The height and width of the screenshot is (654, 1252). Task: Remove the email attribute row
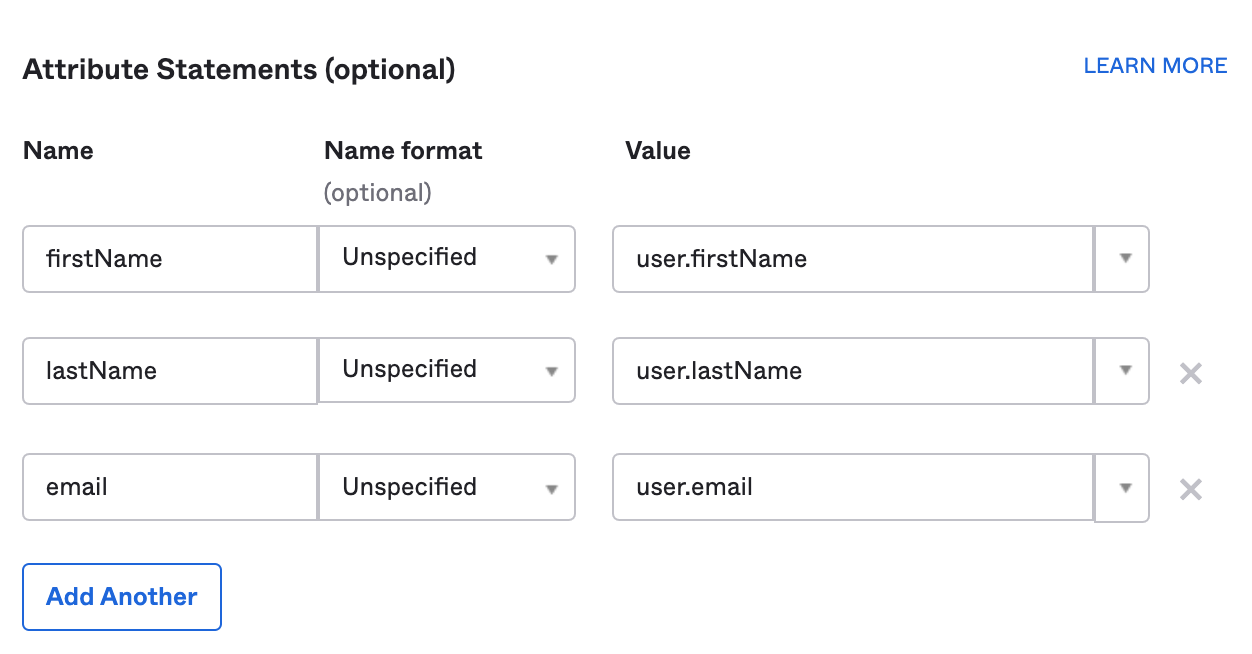[1190, 490]
